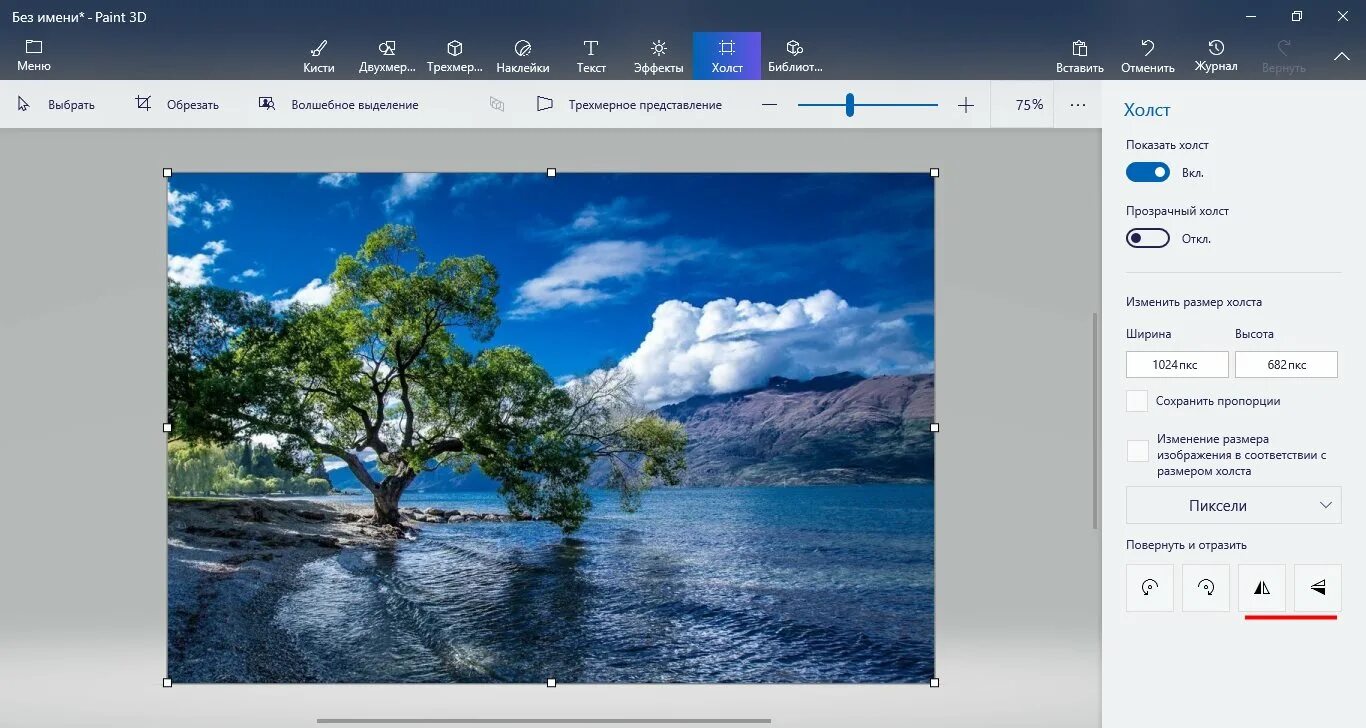1366x728 pixels.
Task: Click the Холст panel heading
Action: click(x=1147, y=110)
